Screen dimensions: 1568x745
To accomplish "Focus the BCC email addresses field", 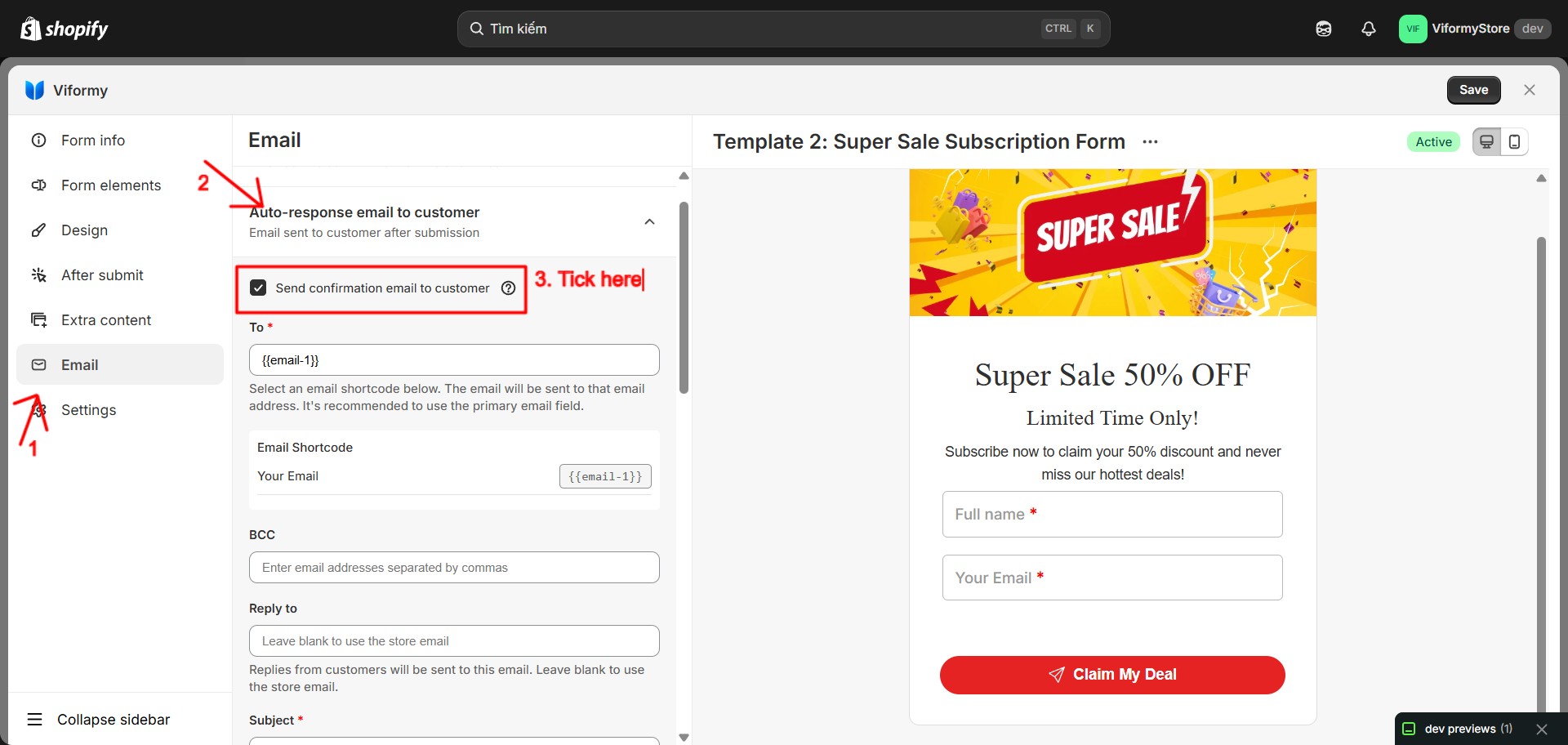I will pos(454,568).
